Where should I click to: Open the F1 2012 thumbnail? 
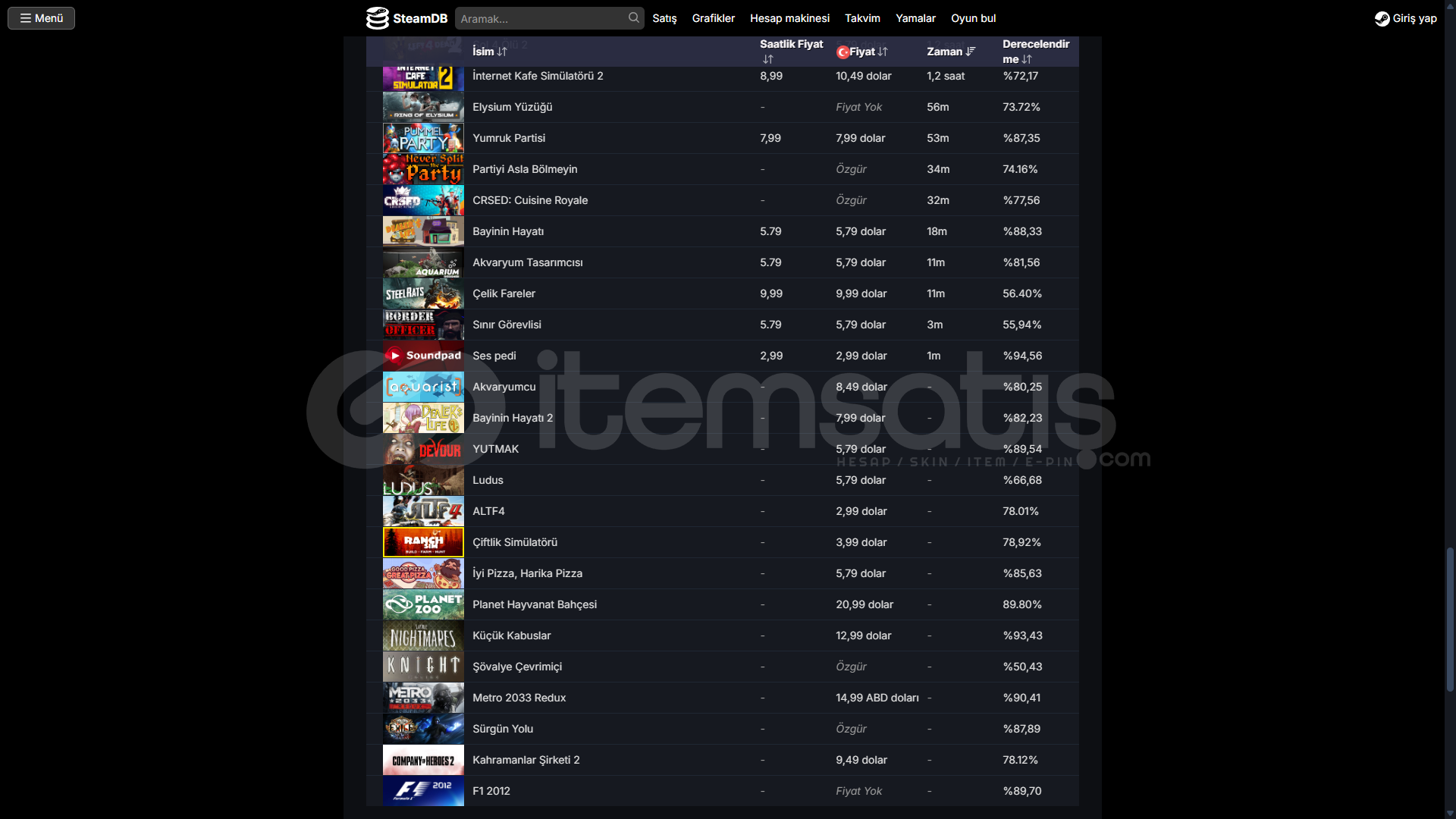[x=423, y=791]
